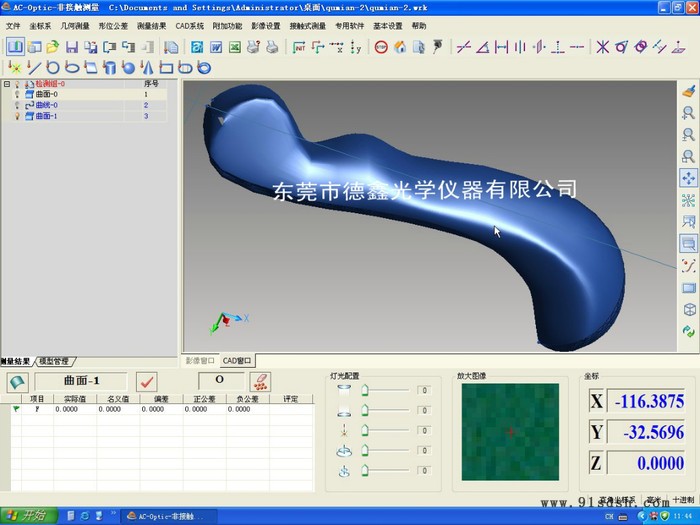Open the 文件 menu
The height and width of the screenshot is (525, 700).
(13, 26)
